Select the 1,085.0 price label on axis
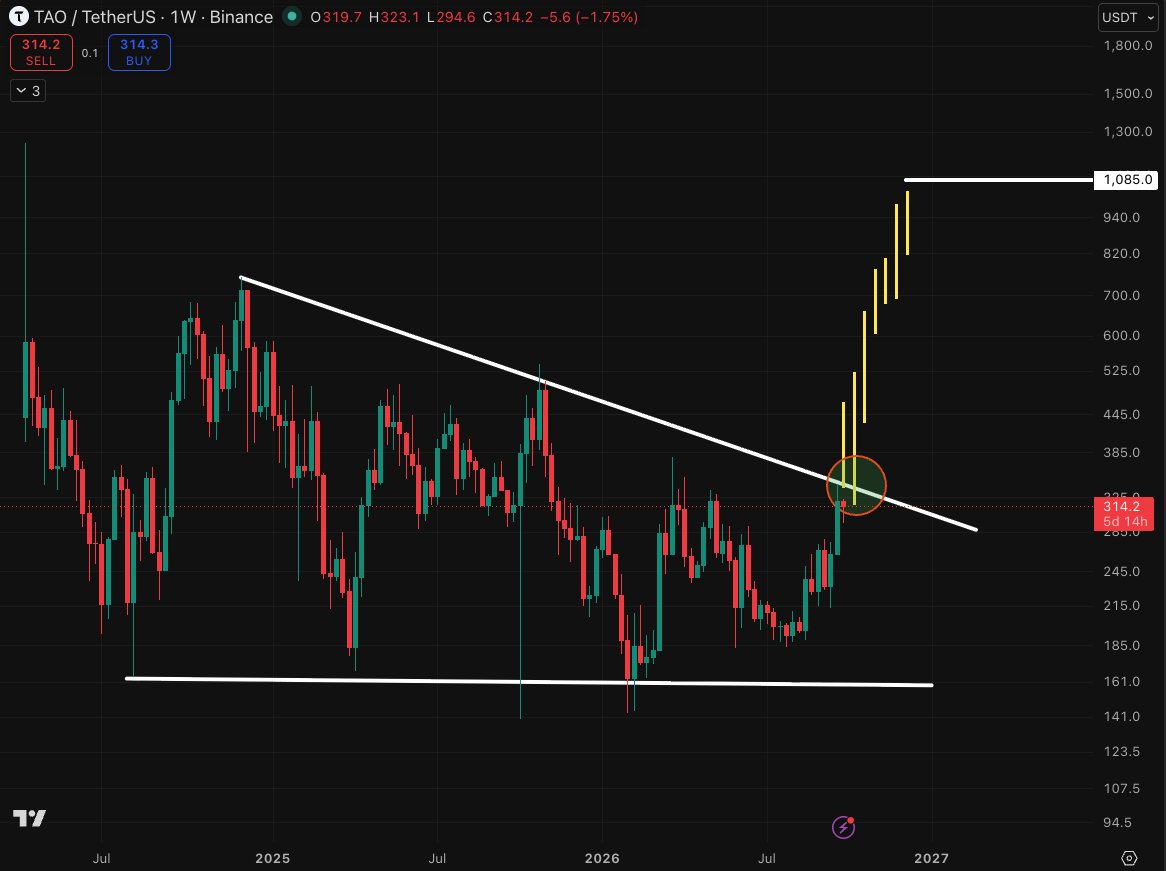Screen dimensions: 1166x871 point(1126,179)
